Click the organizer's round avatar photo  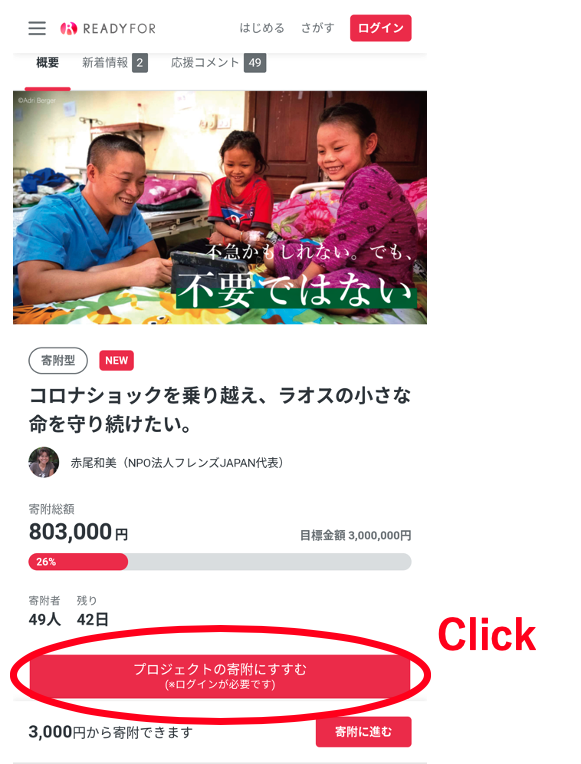(44, 462)
